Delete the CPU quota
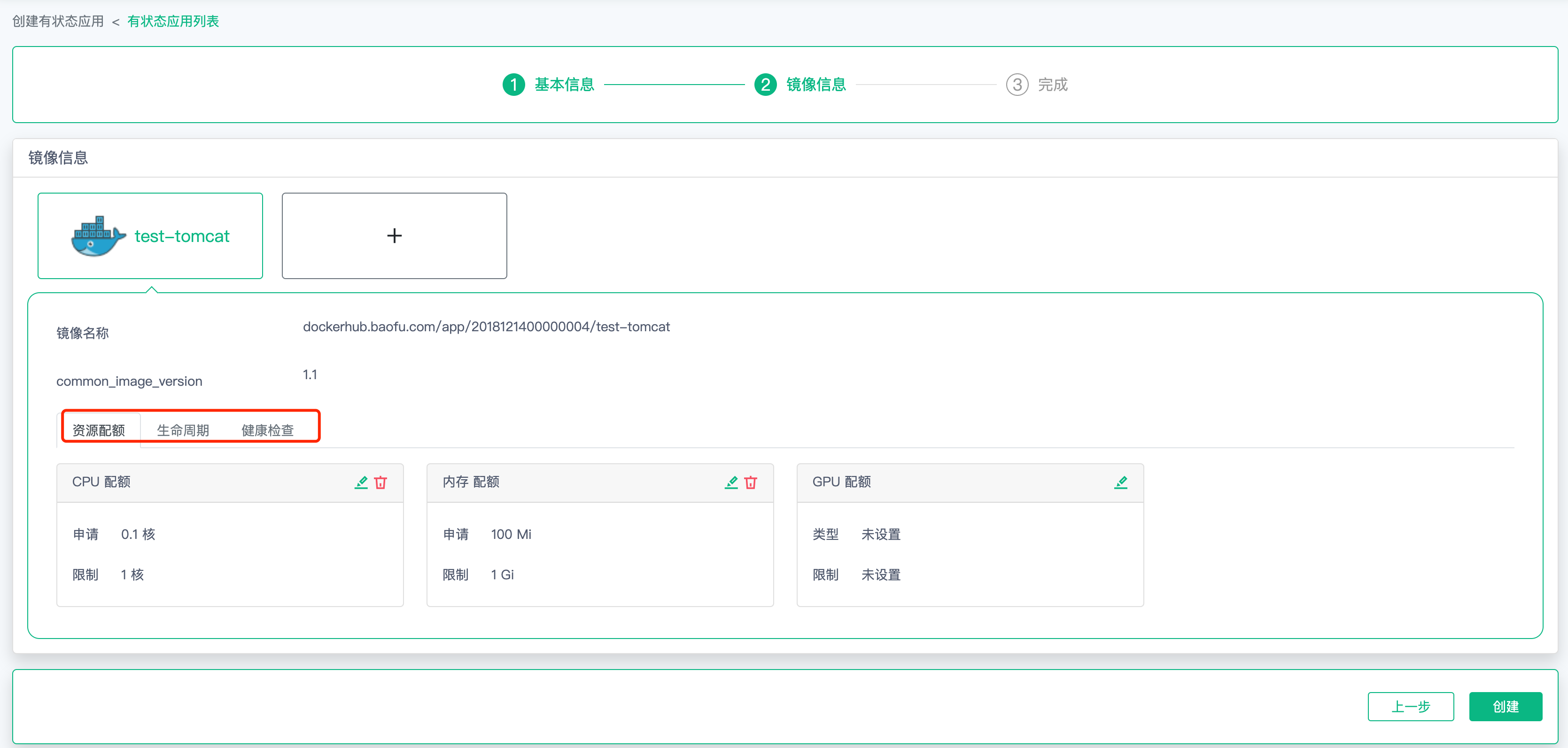1568x748 pixels. [381, 482]
